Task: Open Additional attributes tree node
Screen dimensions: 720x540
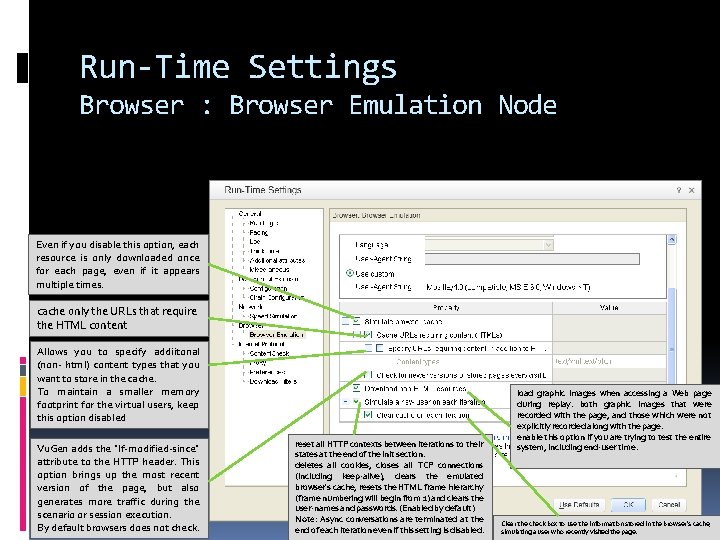Action: (x=277, y=260)
